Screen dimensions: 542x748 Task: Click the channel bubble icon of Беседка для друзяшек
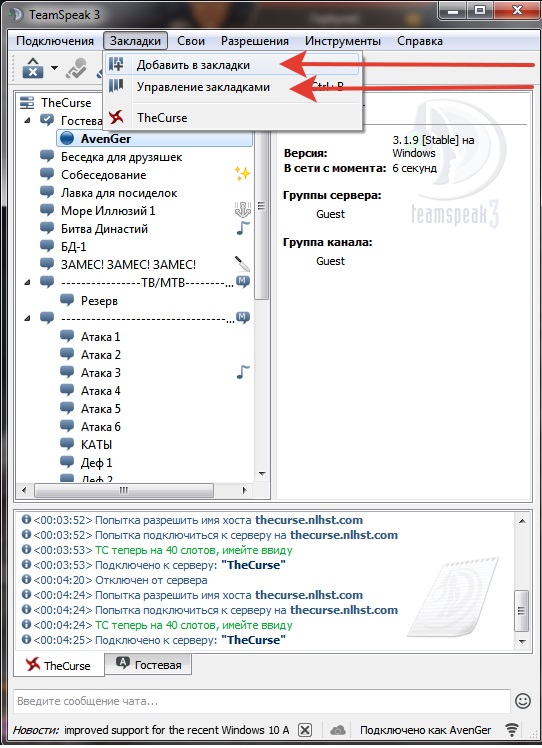click(x=47, y=156)
